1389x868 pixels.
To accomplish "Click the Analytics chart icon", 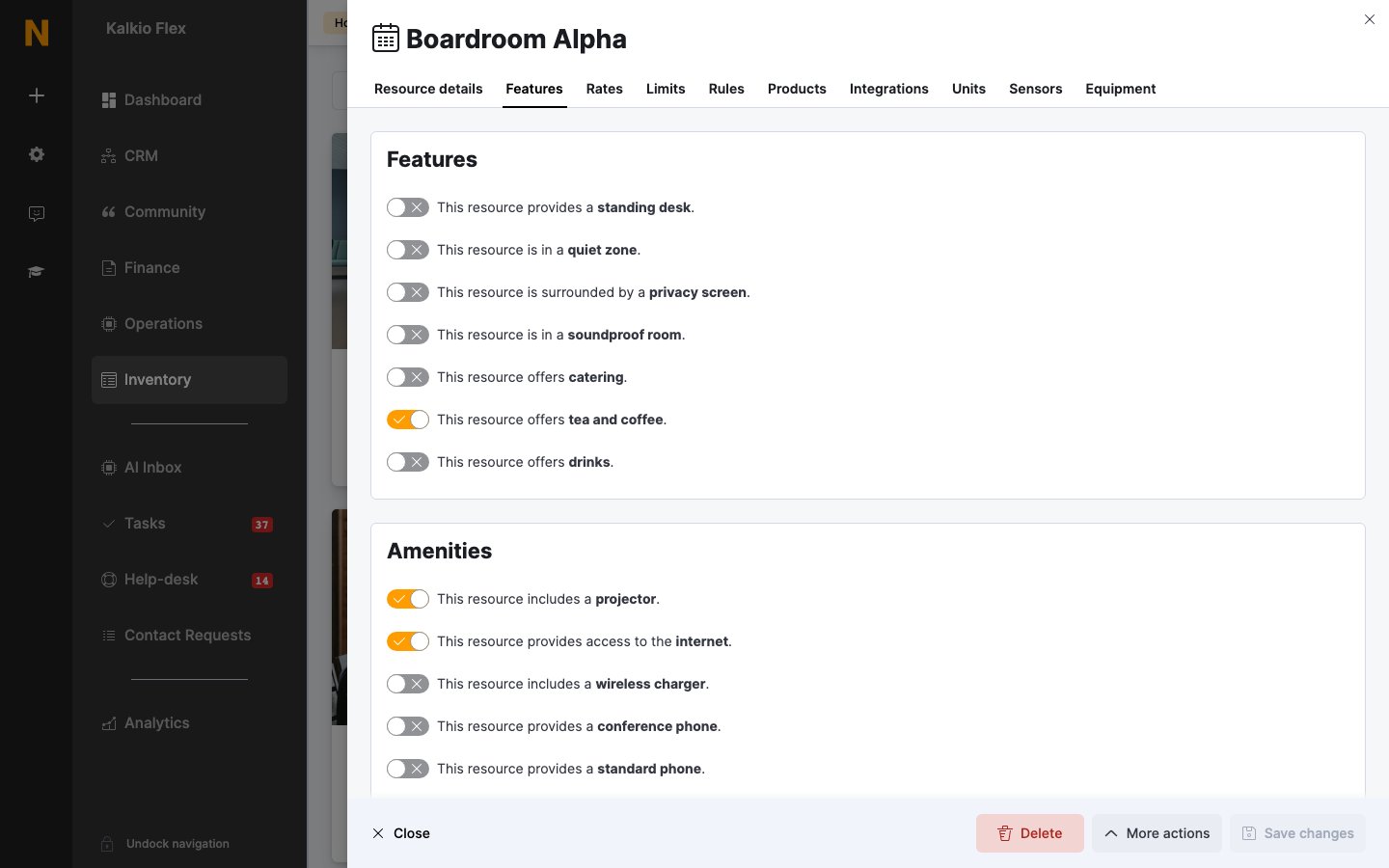I will [109, 723].
